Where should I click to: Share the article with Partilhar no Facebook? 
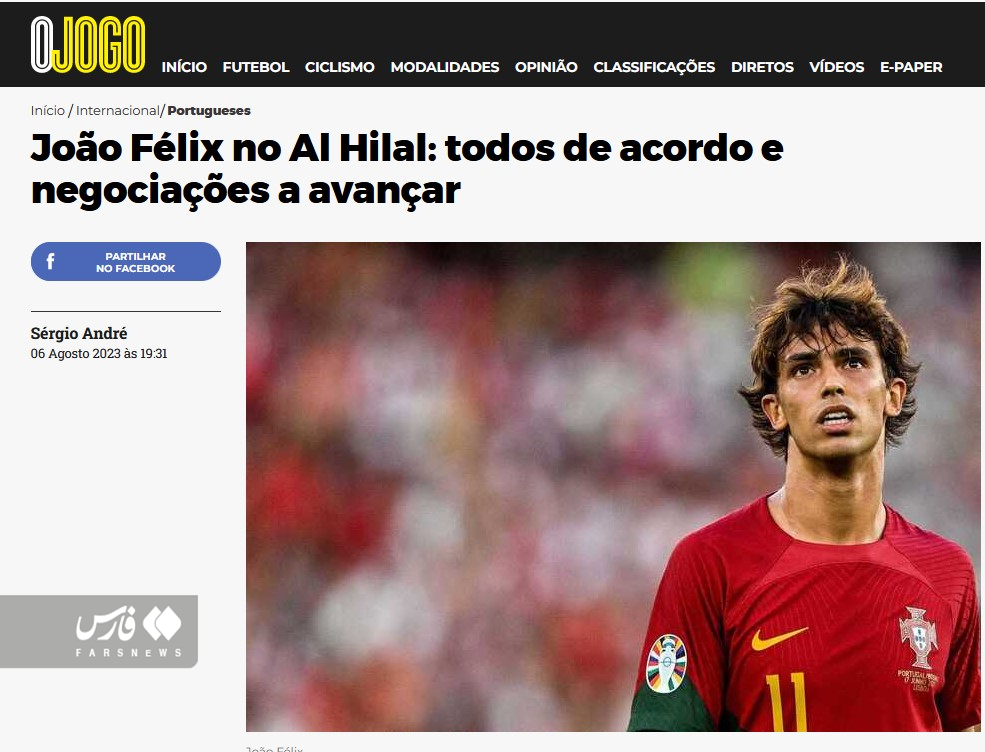[126, 261]
